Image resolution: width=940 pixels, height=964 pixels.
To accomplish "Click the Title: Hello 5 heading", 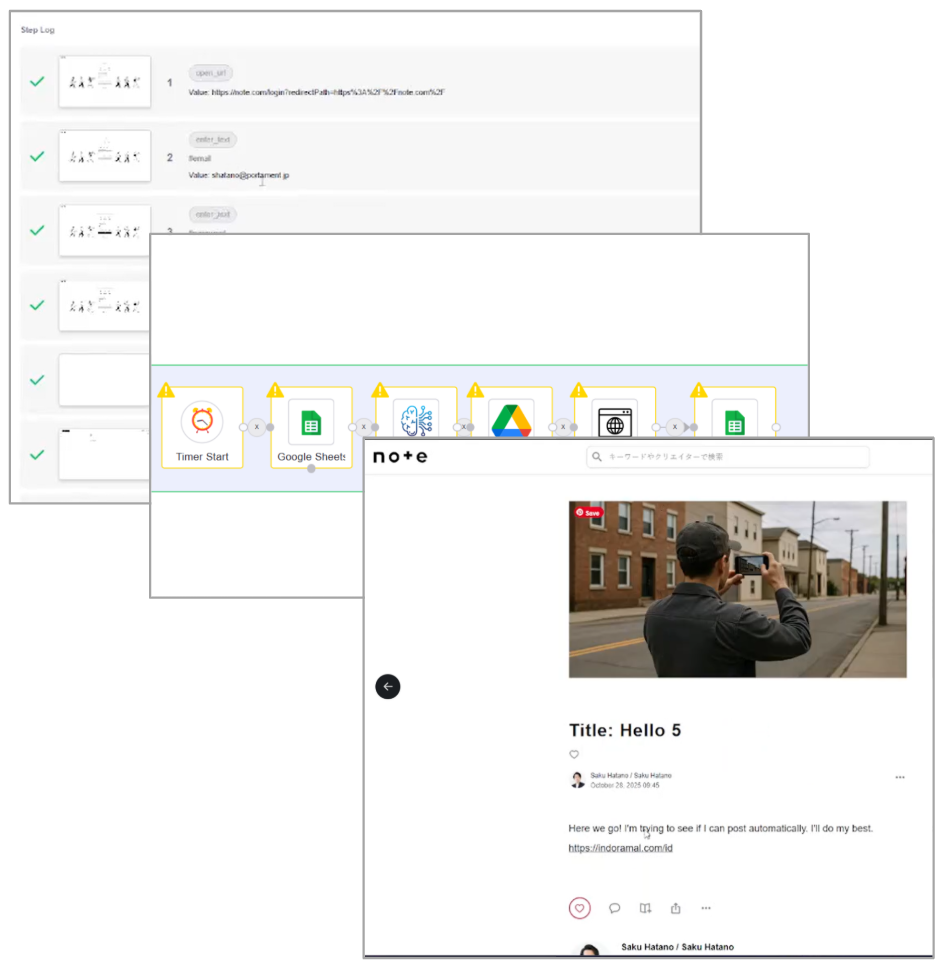I will coord(625,730).
